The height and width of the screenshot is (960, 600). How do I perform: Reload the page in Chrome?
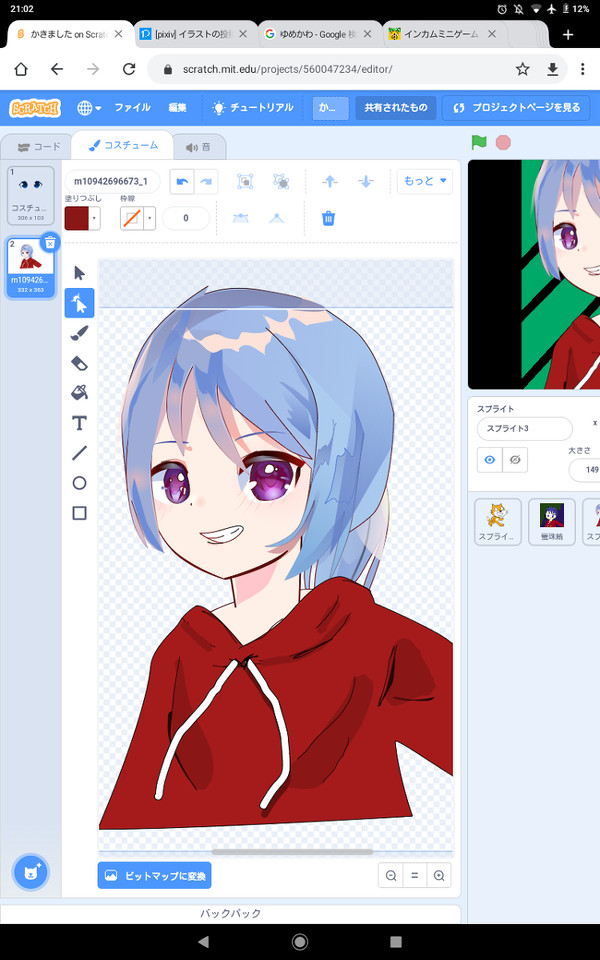(129, 69)
